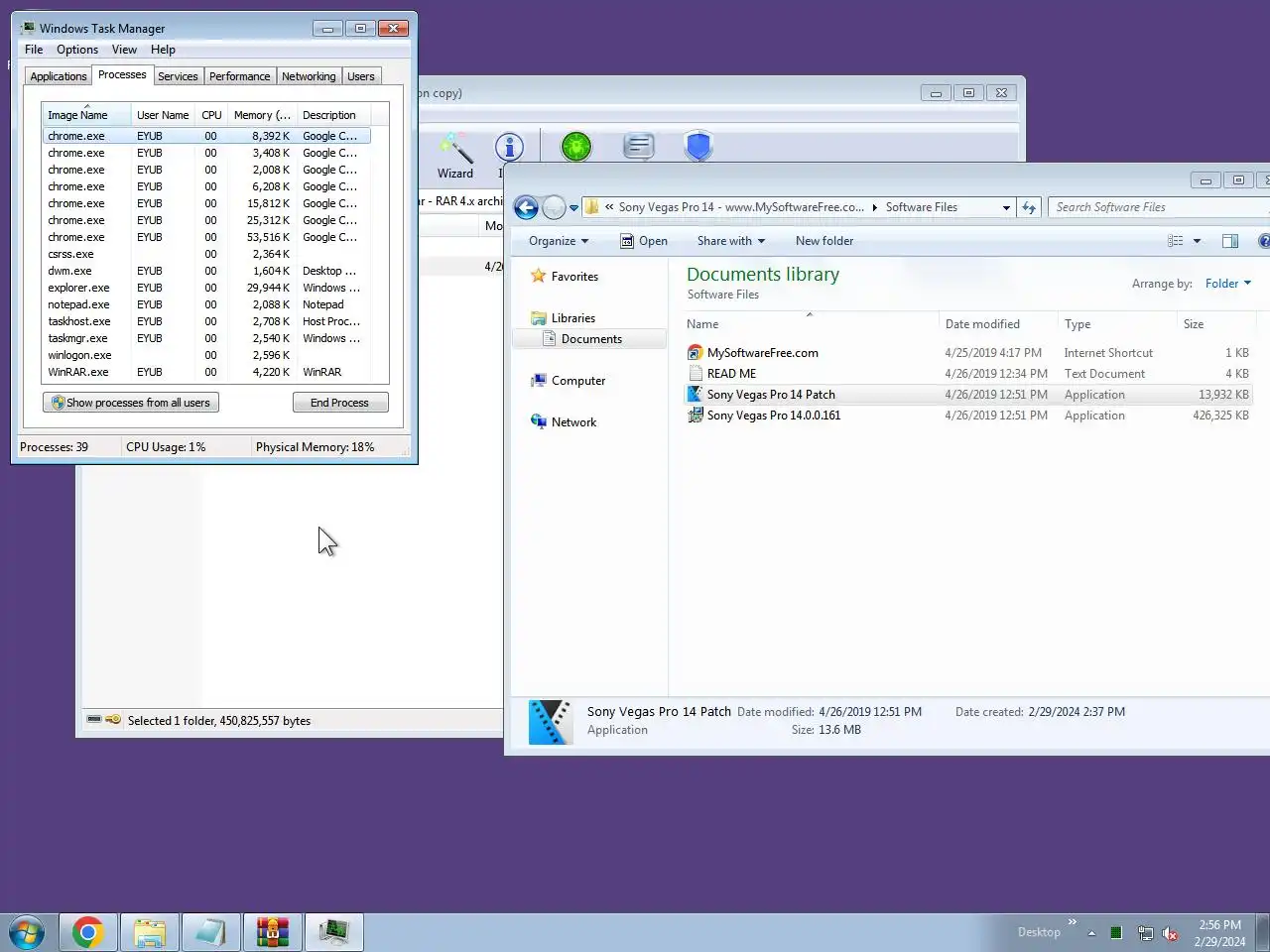Click the WinRAR Protect shield icon

(699, 147)
